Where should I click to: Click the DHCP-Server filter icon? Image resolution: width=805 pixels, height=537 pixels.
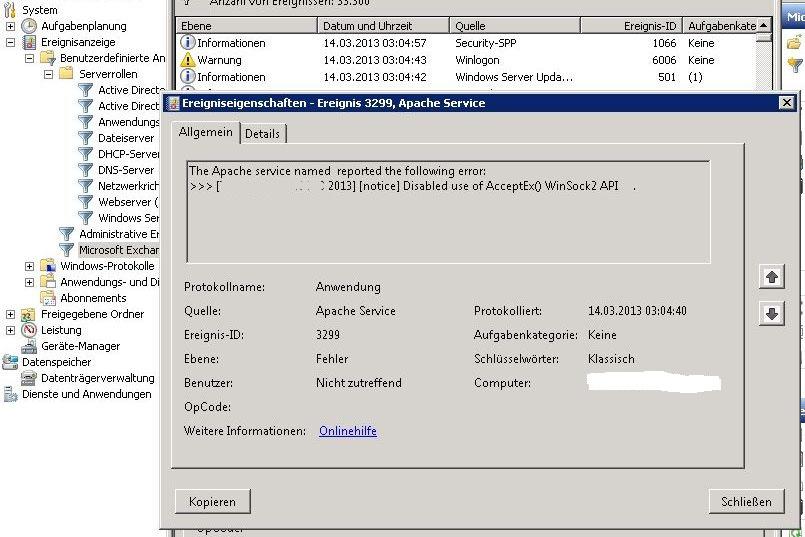tap(85, 154)
